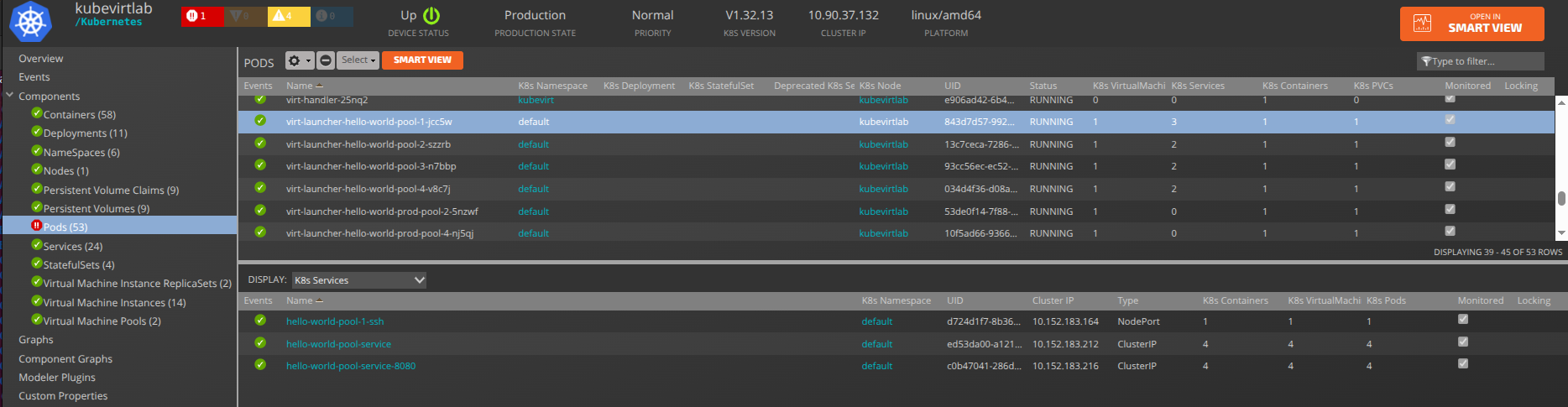Open the hello-world-pool-service-8080 link
1568x407 pixels.
pyautogui.click(x=351, y=366)
